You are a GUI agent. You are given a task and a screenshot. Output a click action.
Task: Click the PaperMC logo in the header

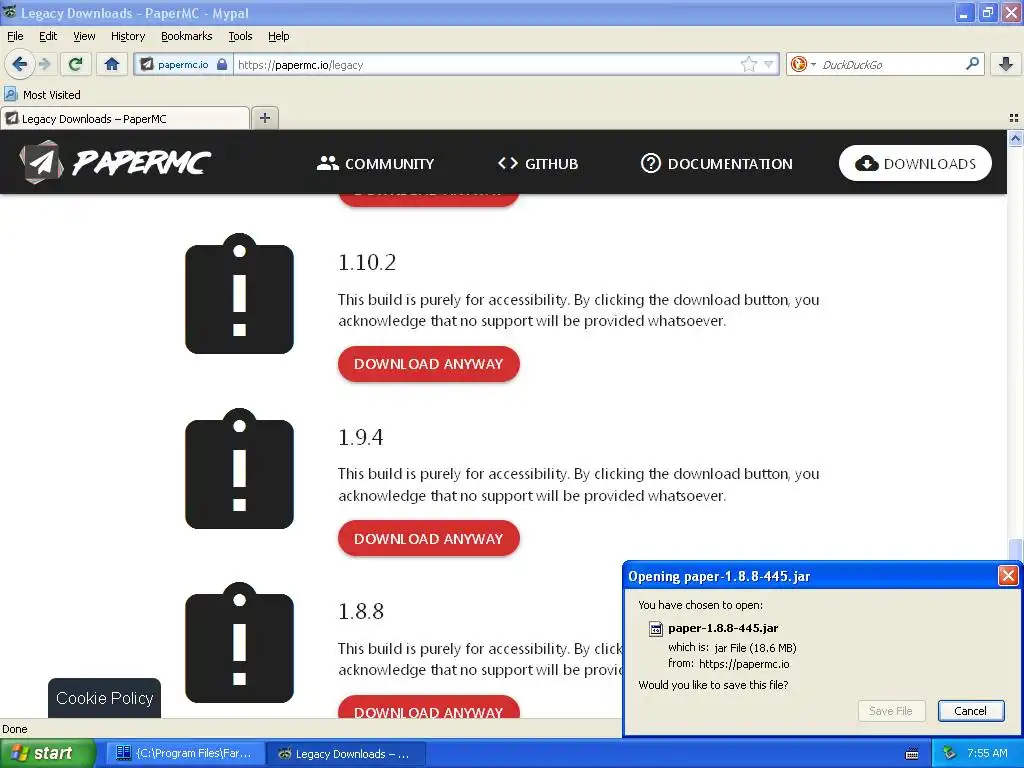click(x=115, y=163)
